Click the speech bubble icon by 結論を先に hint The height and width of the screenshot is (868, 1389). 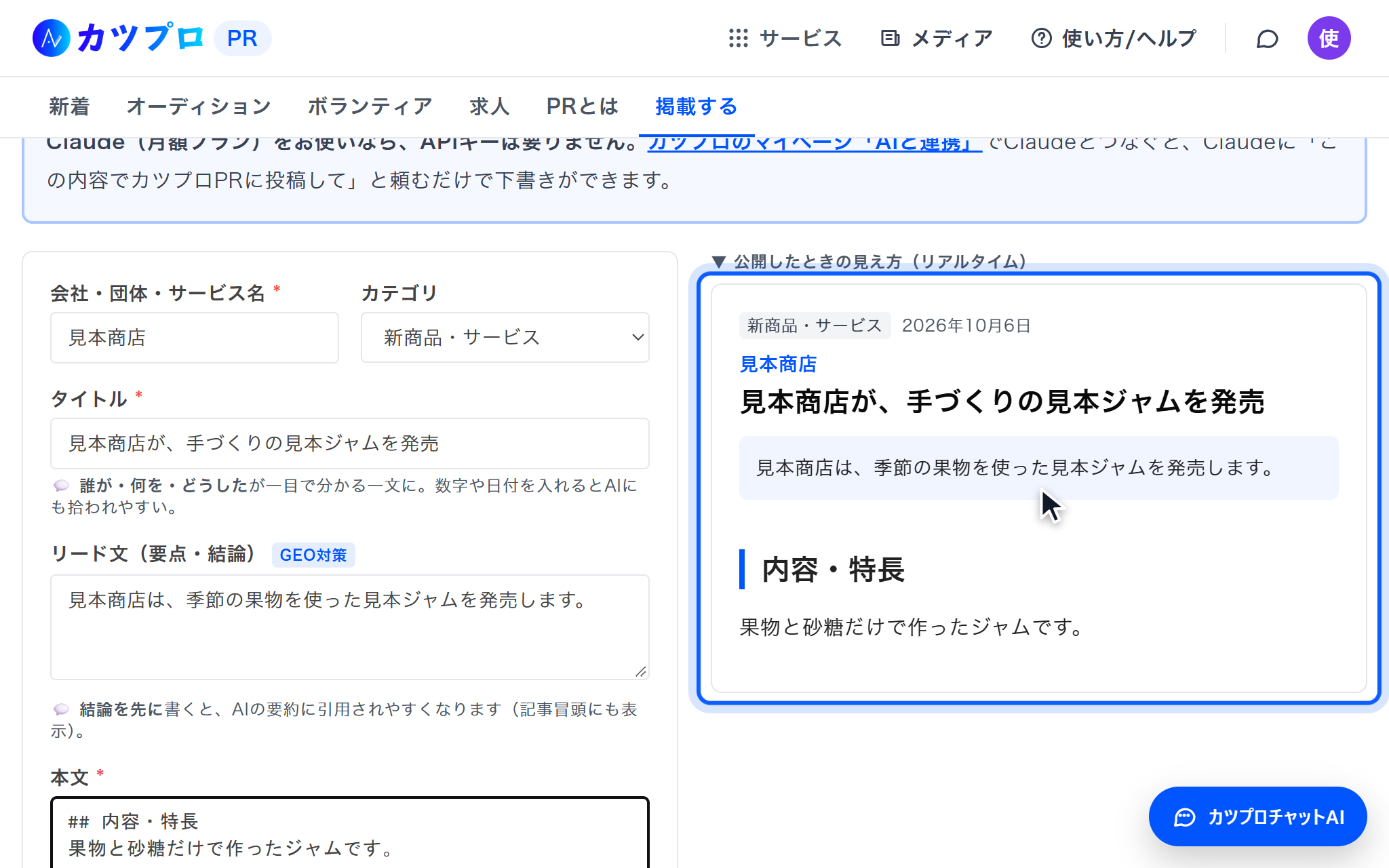pyautogui.click(x=62, y=709)
